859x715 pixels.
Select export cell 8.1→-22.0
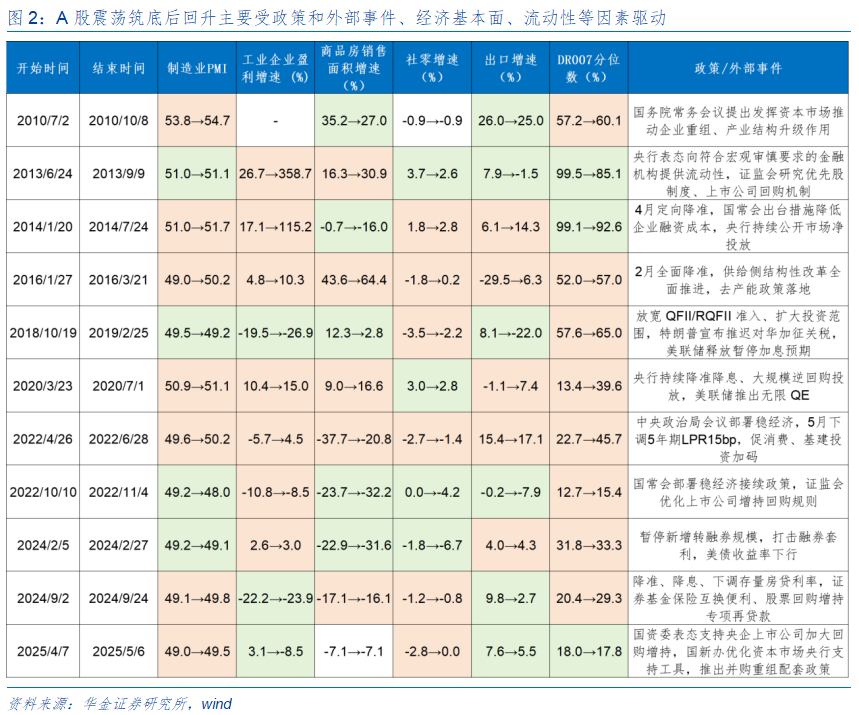(511, 333)
